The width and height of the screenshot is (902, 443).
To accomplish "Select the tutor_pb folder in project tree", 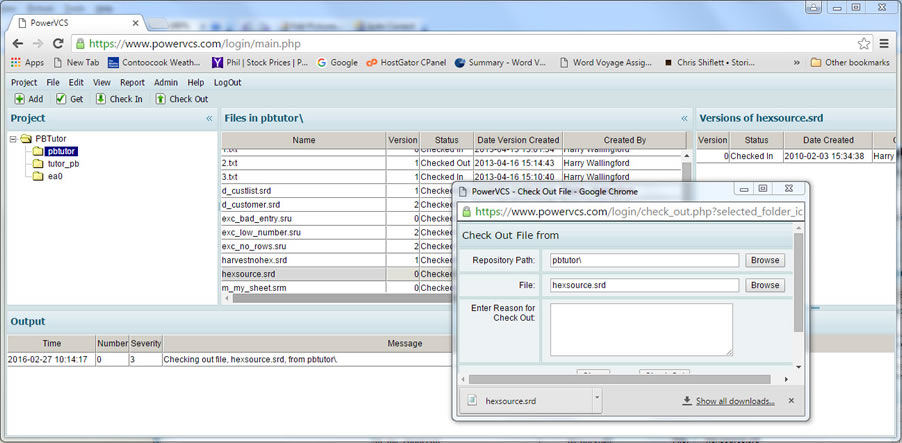I will pos(62,163).
